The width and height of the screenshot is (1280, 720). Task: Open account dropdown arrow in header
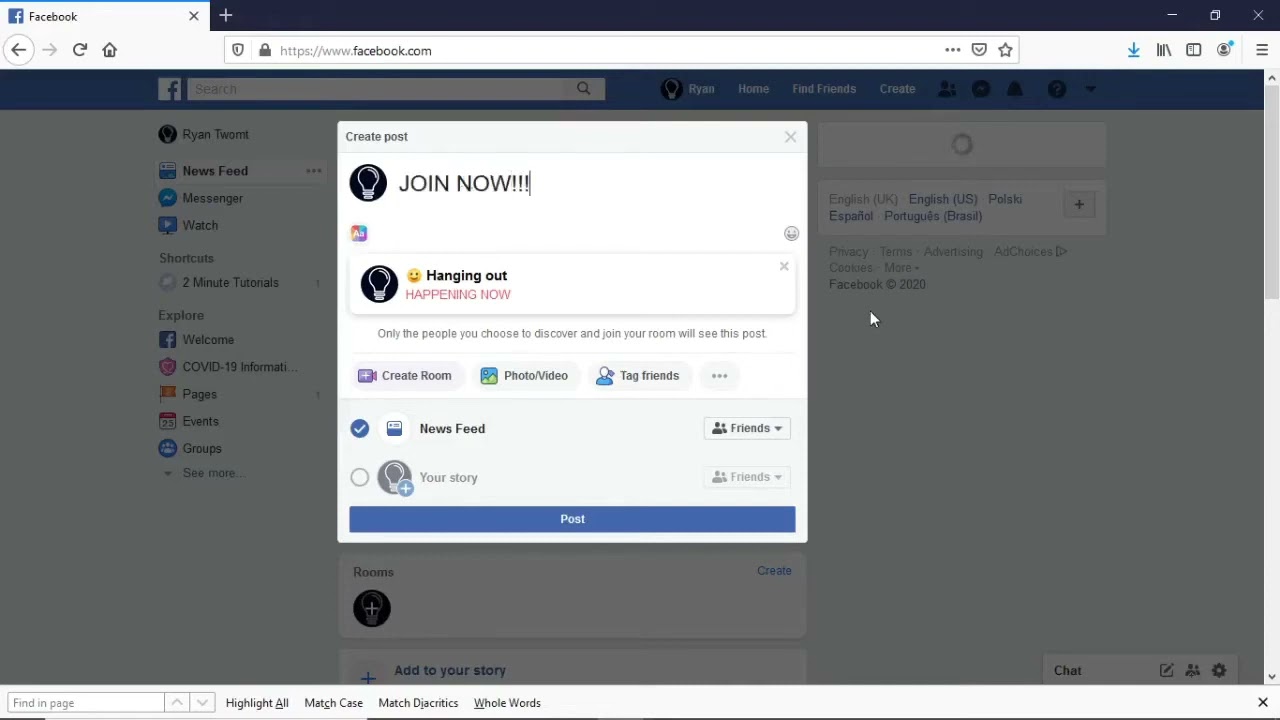click(1091, 89)
